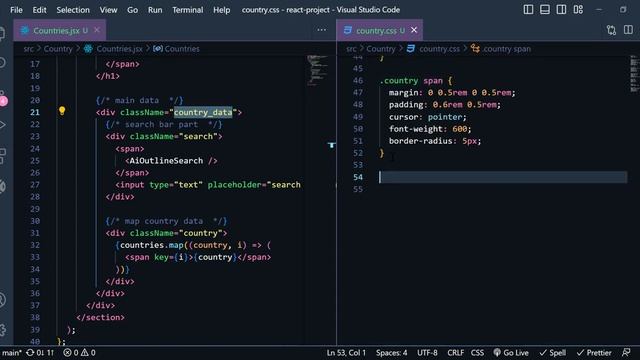
Task: Open errors and warnings indicator
Action: coord(80,353)
